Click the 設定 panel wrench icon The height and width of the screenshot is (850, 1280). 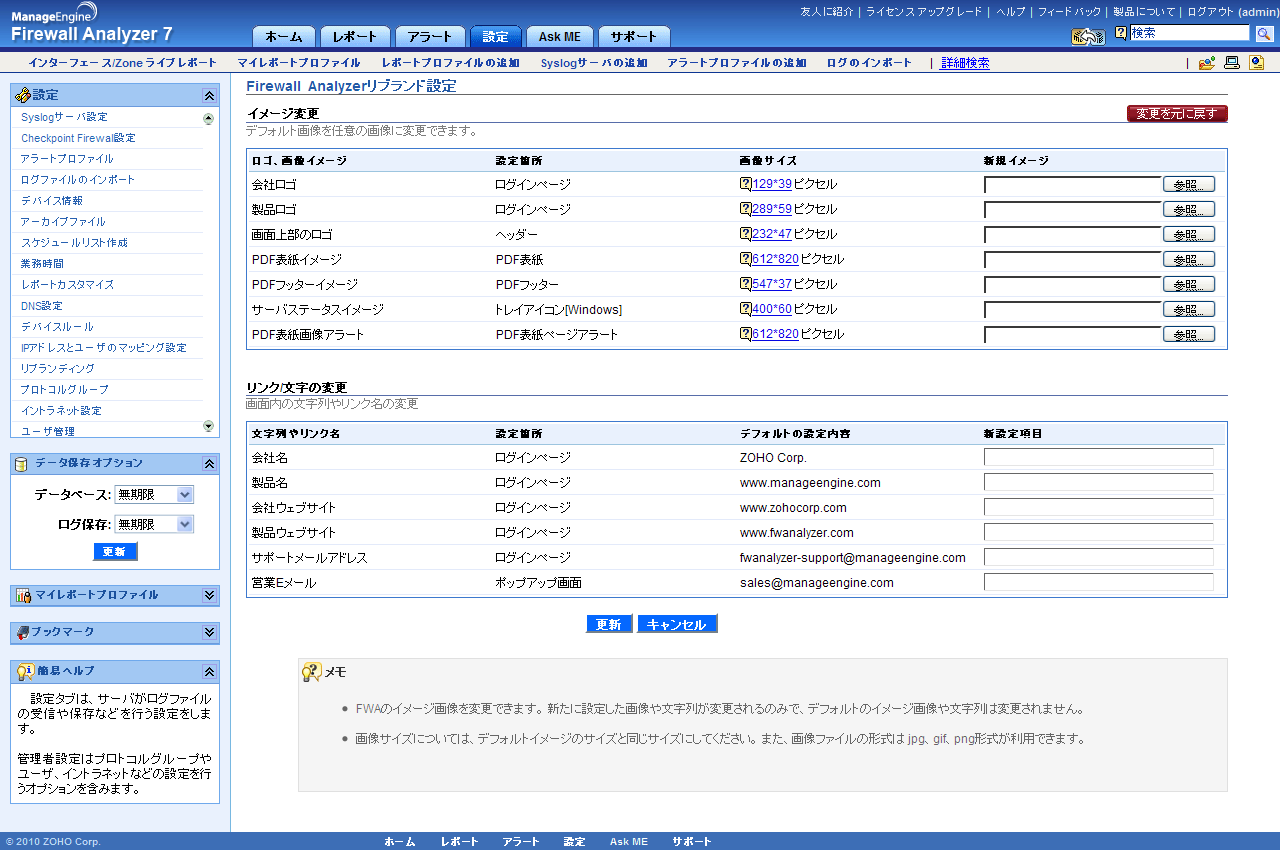(23, 95)
